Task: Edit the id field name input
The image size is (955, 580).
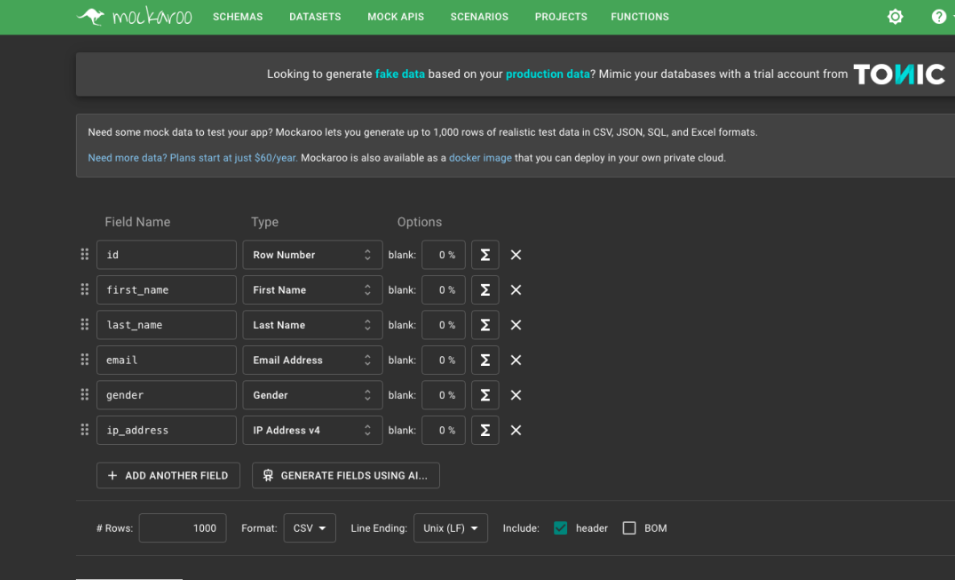Action: click(166, 255)
